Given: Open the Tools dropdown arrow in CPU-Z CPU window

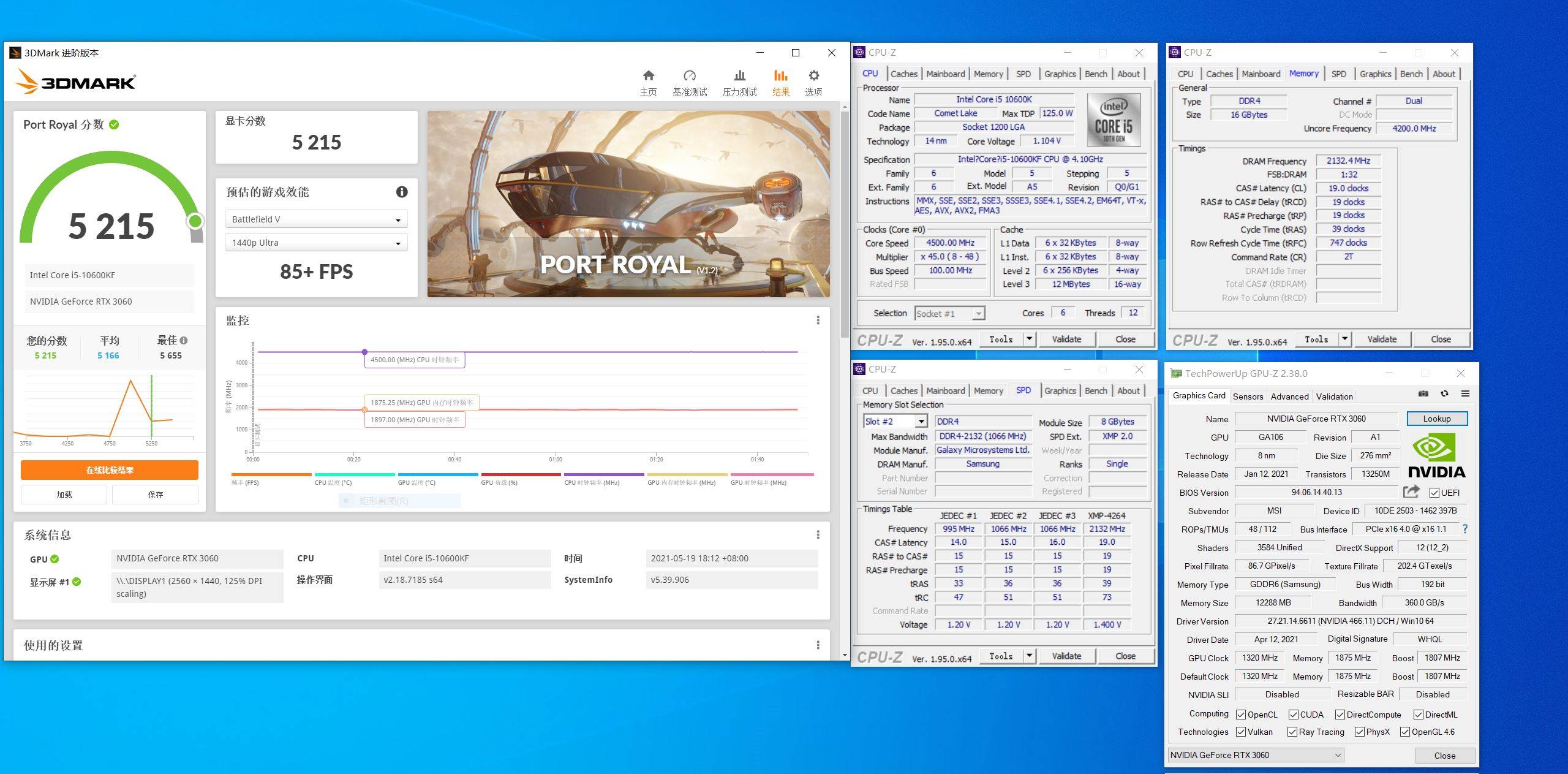Looking at the screenshot, I should click(1030, 339).
